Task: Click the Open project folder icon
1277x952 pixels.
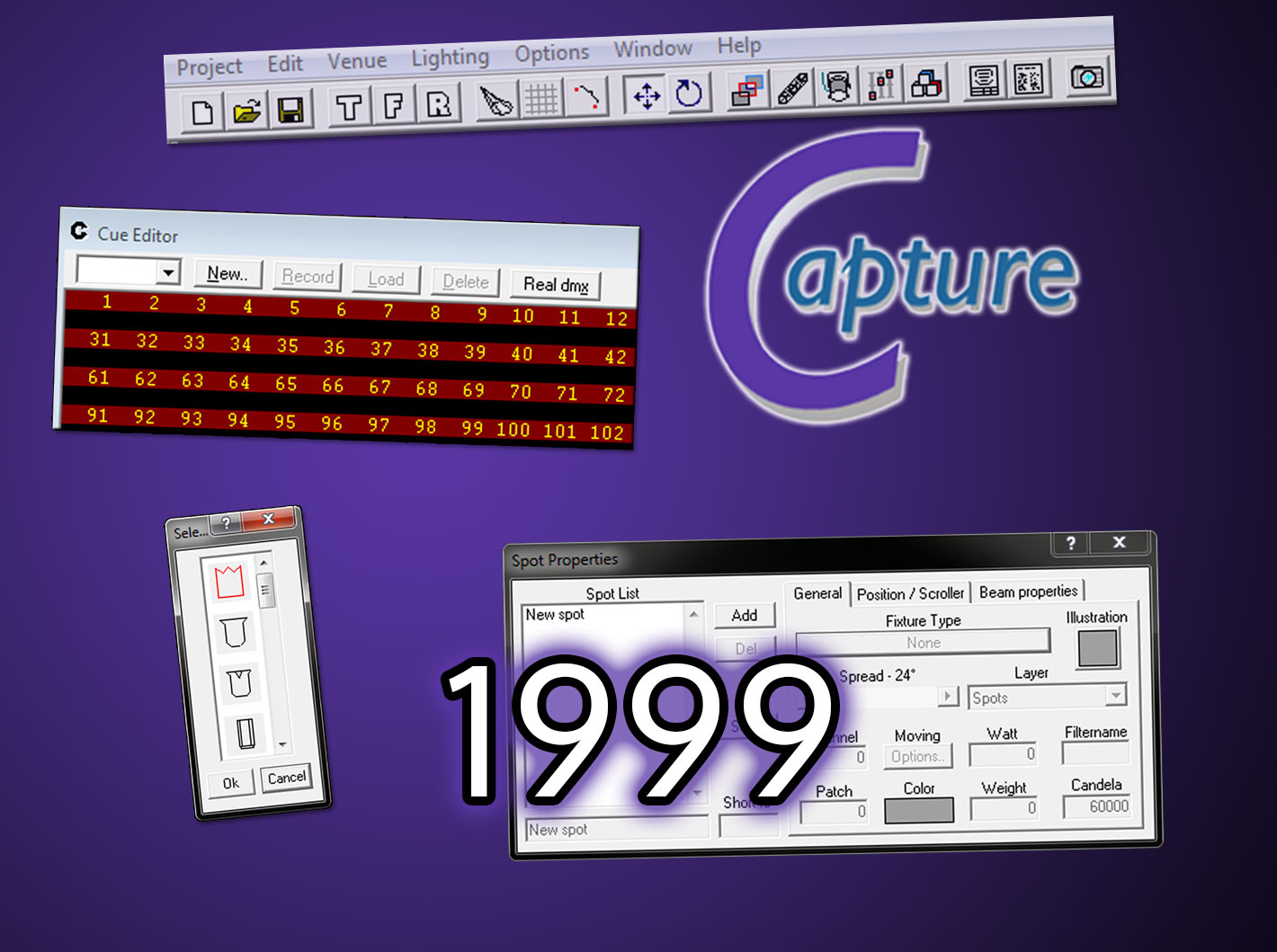Action: [x=247, y=111]
